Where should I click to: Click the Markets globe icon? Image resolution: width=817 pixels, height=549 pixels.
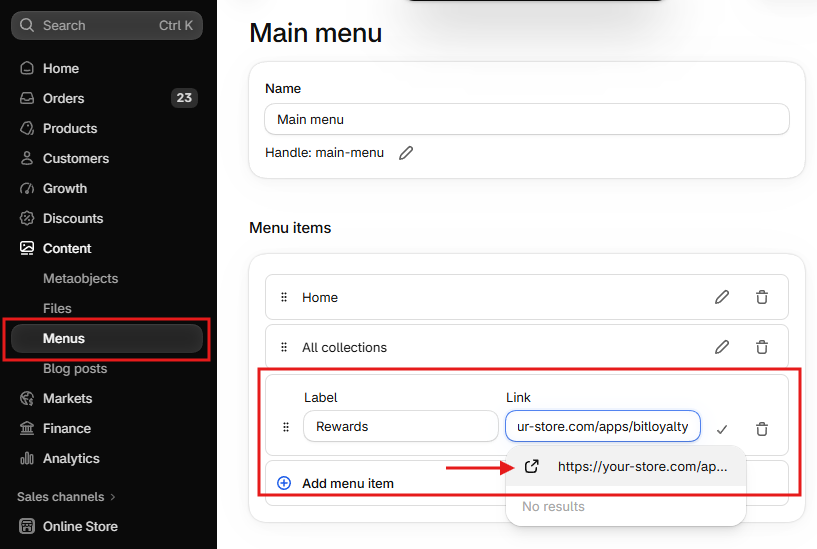[27, 398]
